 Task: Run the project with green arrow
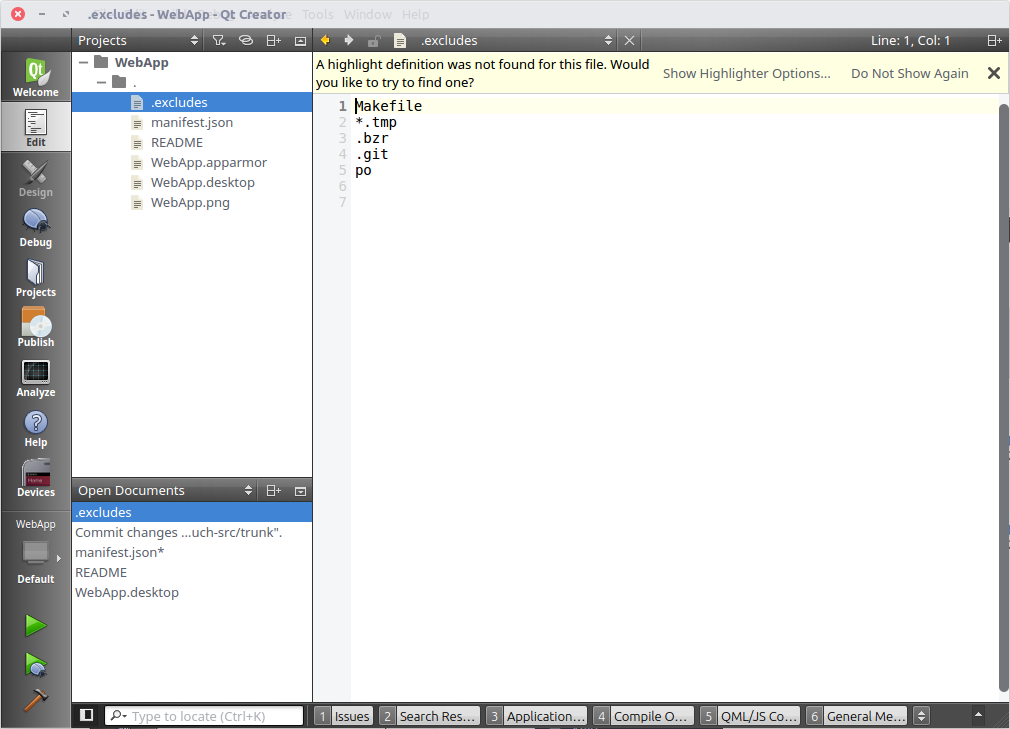click(35, 625)
